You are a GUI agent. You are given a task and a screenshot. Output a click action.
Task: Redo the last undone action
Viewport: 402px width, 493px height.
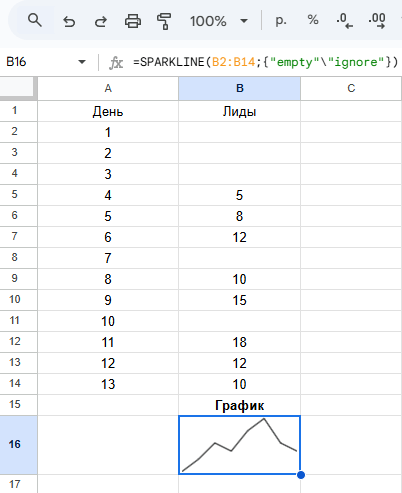pos(101,22)
